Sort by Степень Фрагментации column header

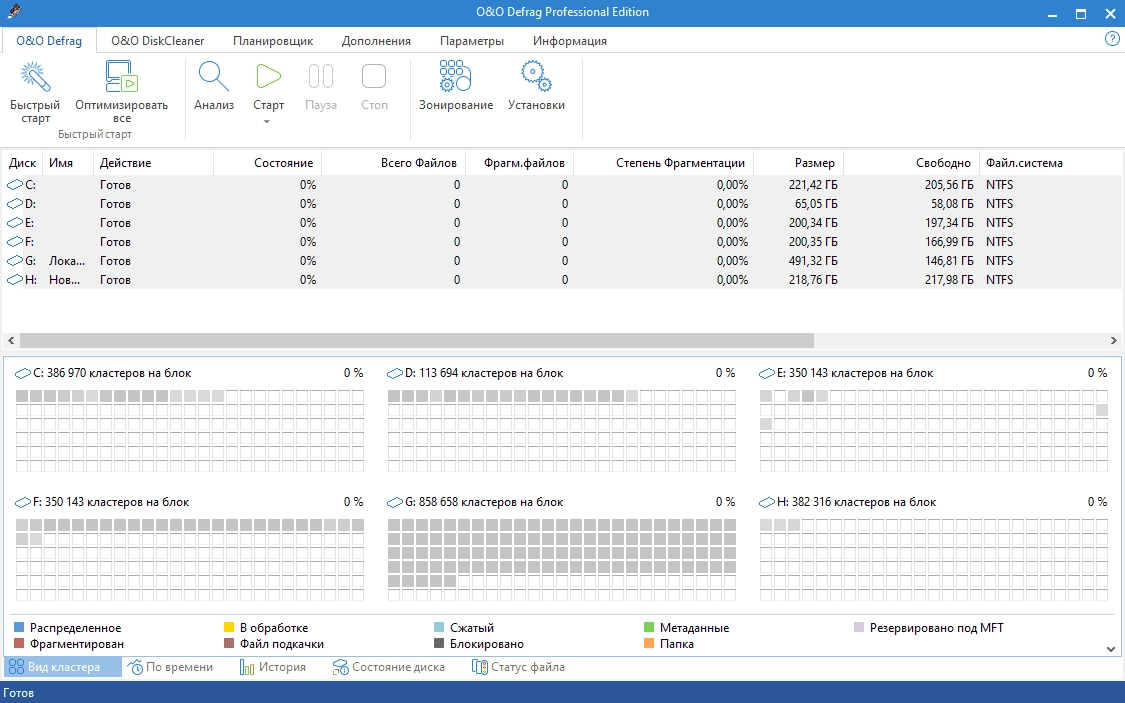[x=664, y=163]
